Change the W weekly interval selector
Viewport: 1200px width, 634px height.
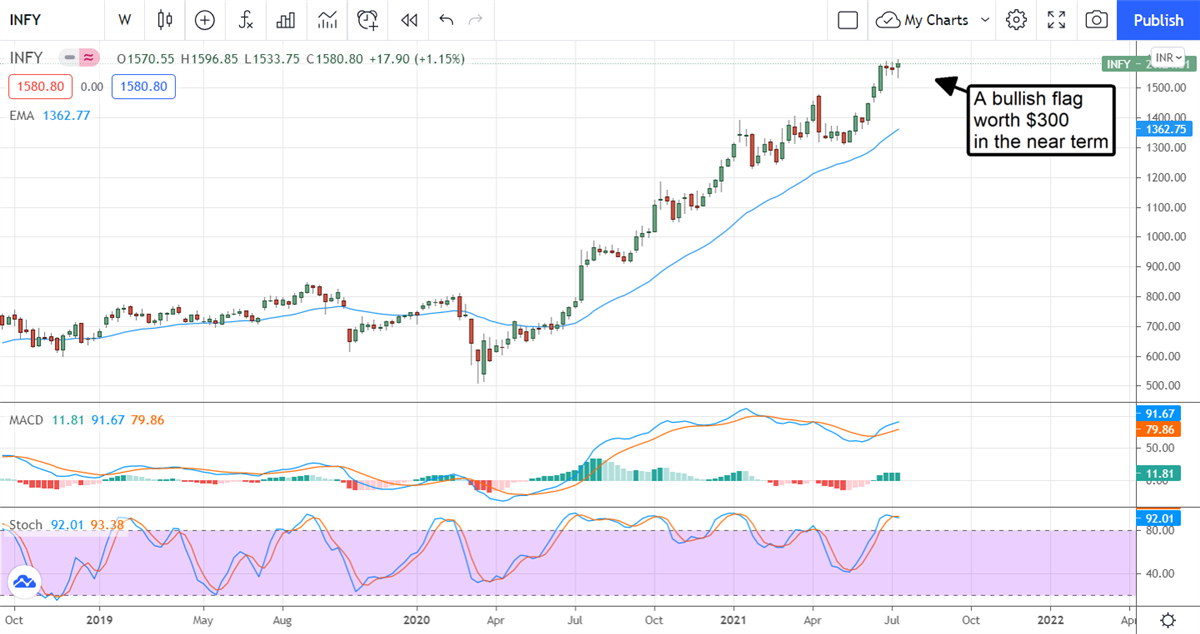[124, 20]
